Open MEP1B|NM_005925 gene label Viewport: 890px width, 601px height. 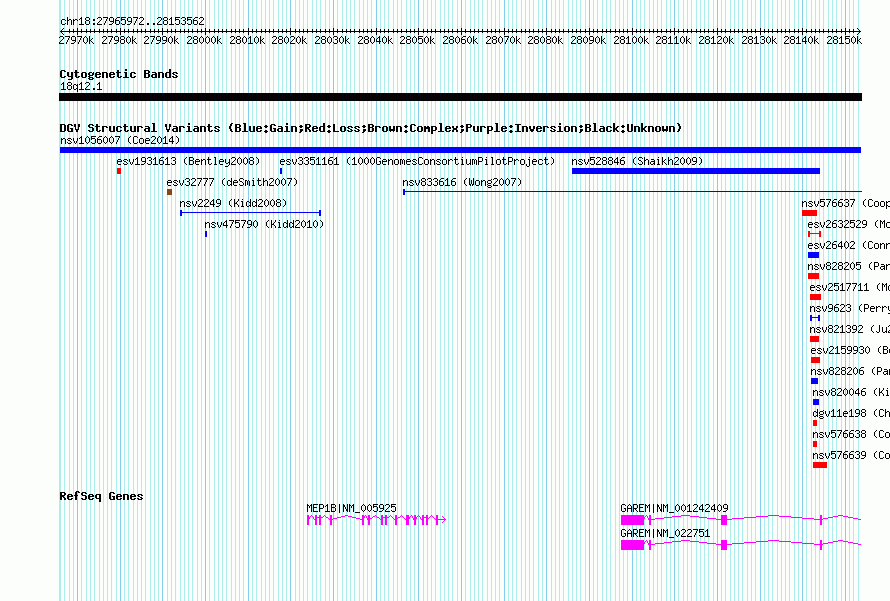point(351,508)
